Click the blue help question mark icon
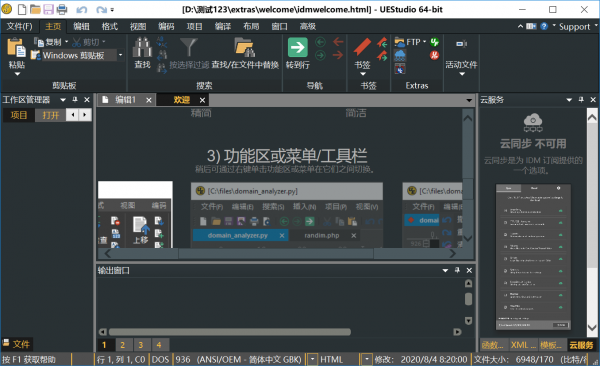 tap(544, 26)
